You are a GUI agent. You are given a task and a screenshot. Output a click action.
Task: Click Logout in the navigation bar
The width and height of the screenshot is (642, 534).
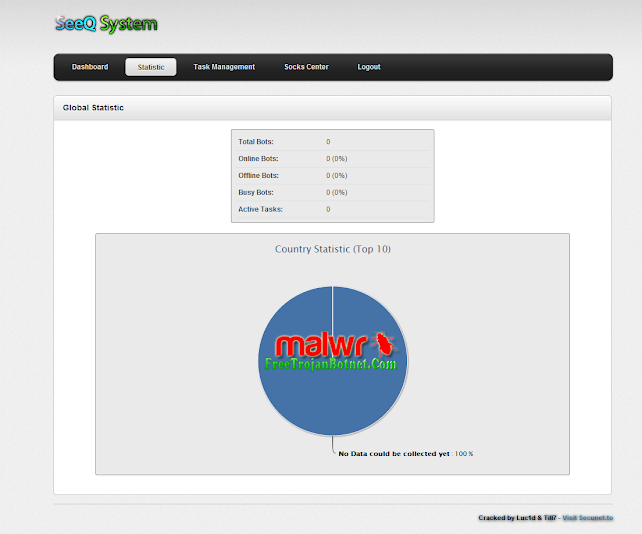click(x=369, y=67)
